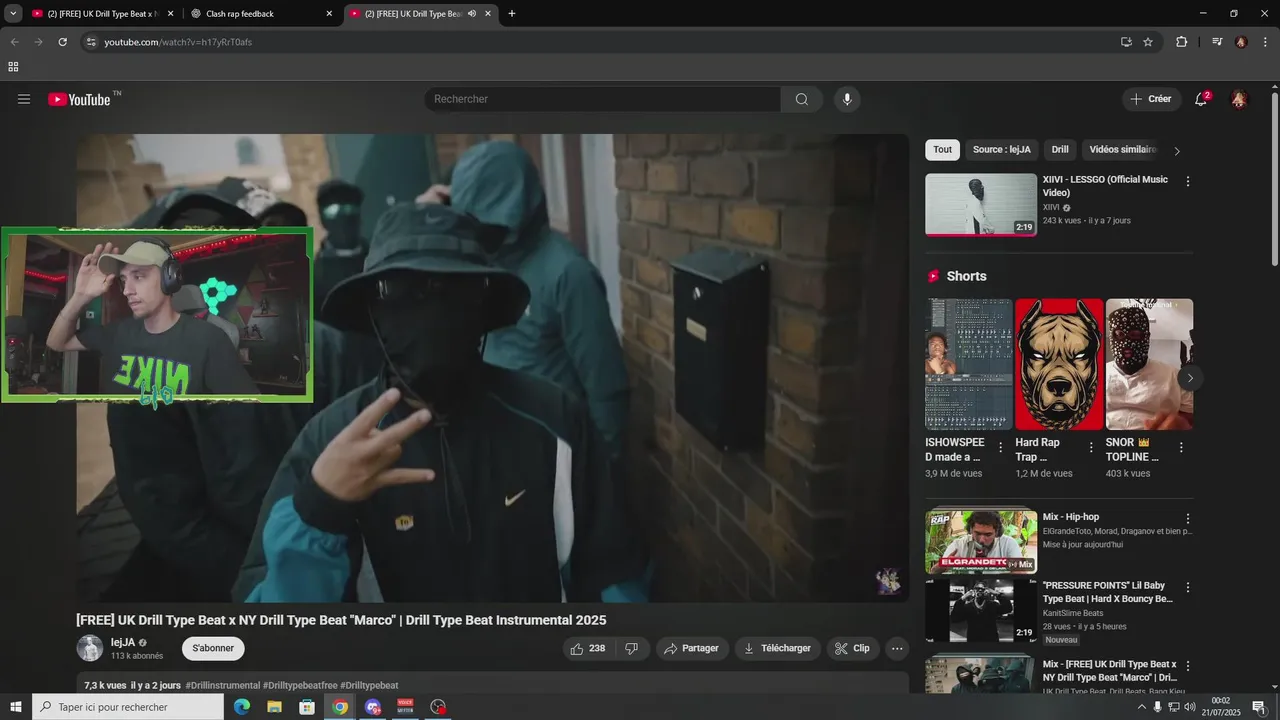Open the YouTube account avatar menu

(1239, 99)
